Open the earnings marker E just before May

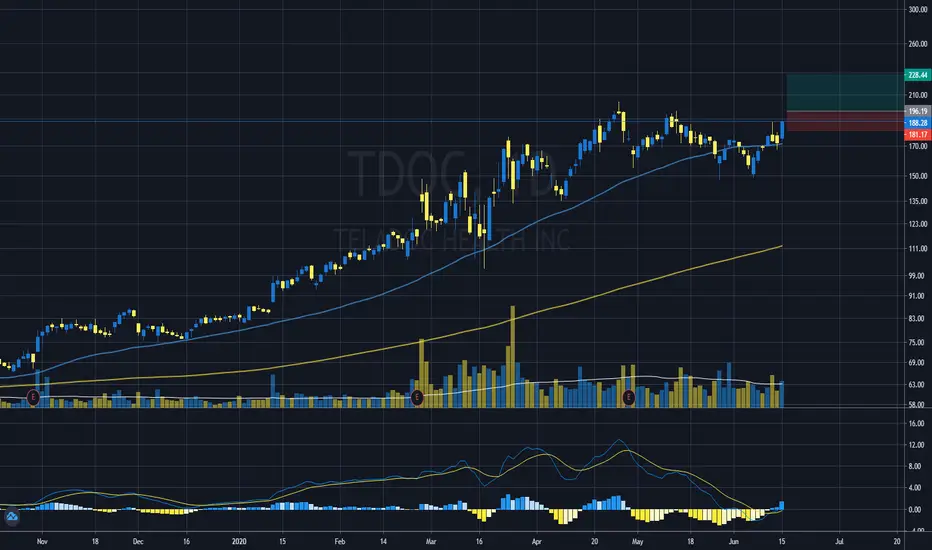[629, 397]
